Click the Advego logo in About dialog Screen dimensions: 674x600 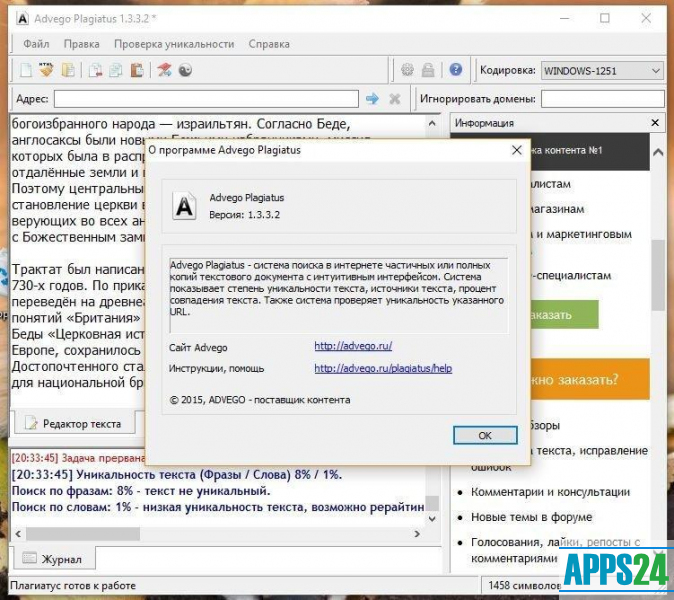coord(184,206)
